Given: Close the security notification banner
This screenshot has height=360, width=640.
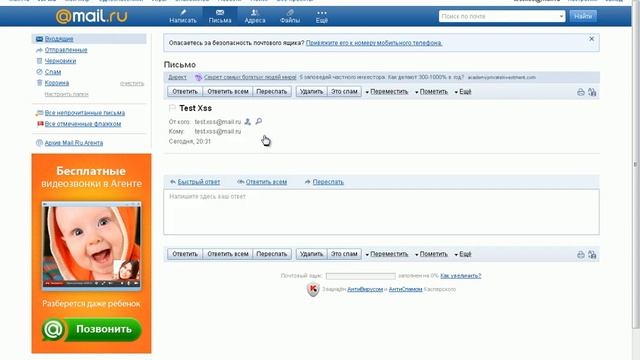Looking at the screenshot, I should [591, 39].
